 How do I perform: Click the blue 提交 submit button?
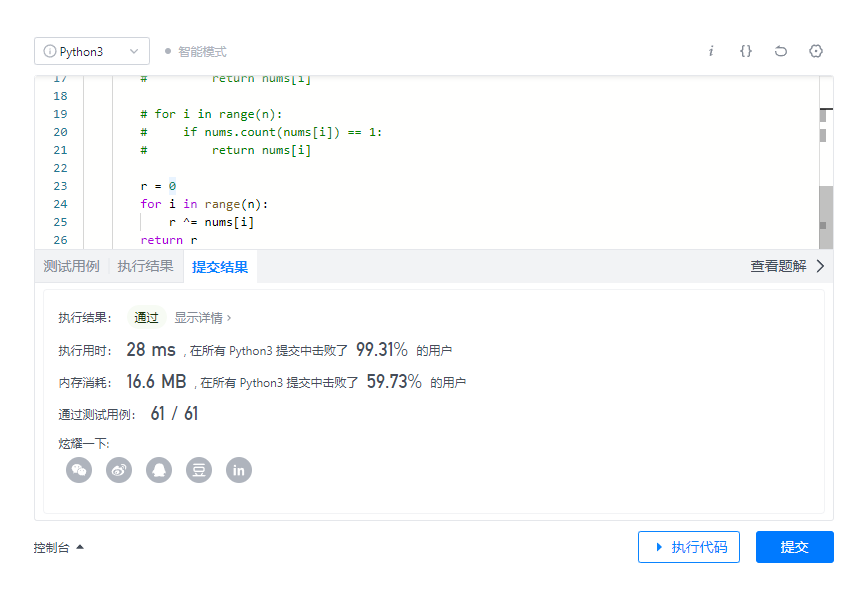click(x=795, y=547)
